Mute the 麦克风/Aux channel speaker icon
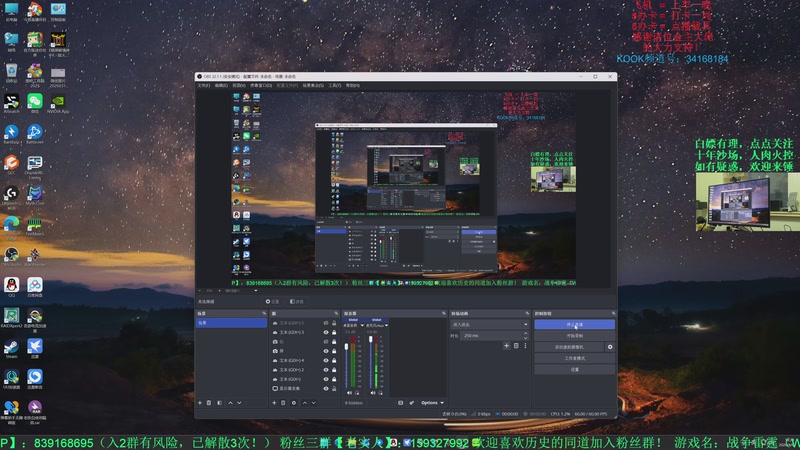Screen dimensions: 800x450 point(373,393)
